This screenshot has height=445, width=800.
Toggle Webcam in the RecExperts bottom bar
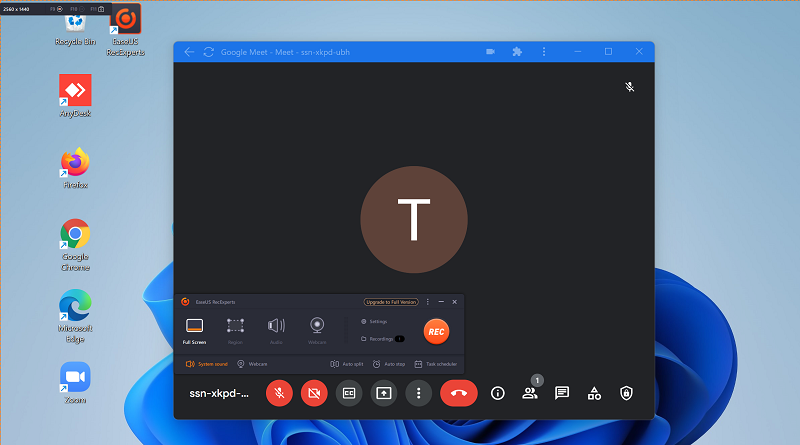click(x=253, y=364)
